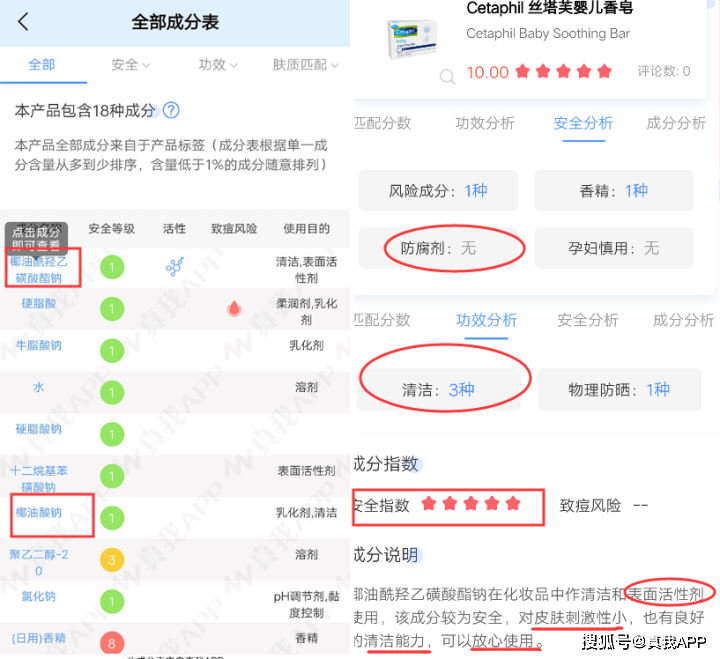
Task: Switch to 安全分析 tab in upper panel
Action: point(583,123)
